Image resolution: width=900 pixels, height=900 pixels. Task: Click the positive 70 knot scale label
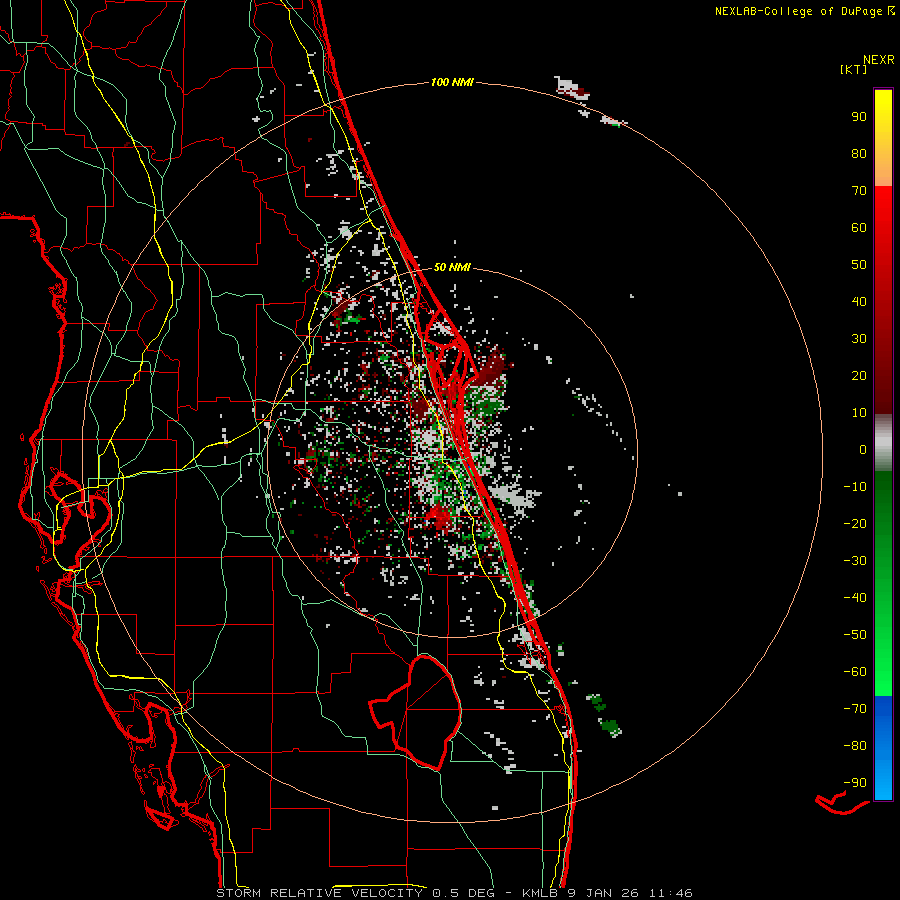(x=859, y=191)
